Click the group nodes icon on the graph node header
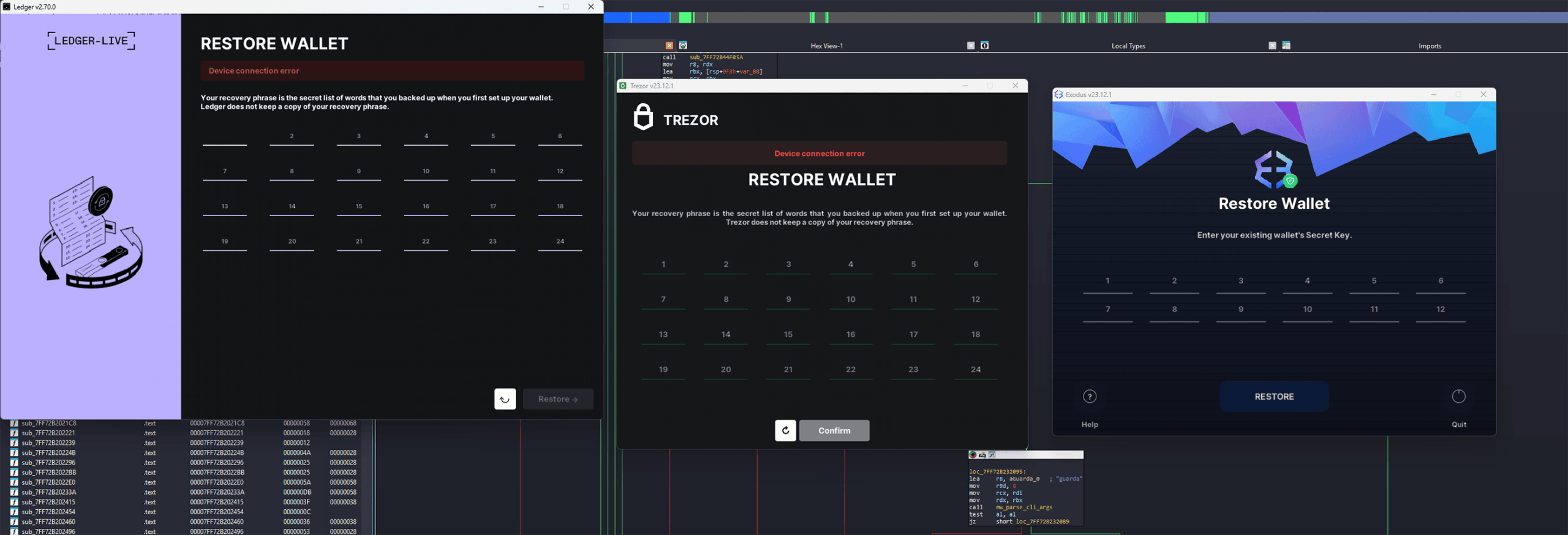This screenshot has width=1568, height=535. 992,455
